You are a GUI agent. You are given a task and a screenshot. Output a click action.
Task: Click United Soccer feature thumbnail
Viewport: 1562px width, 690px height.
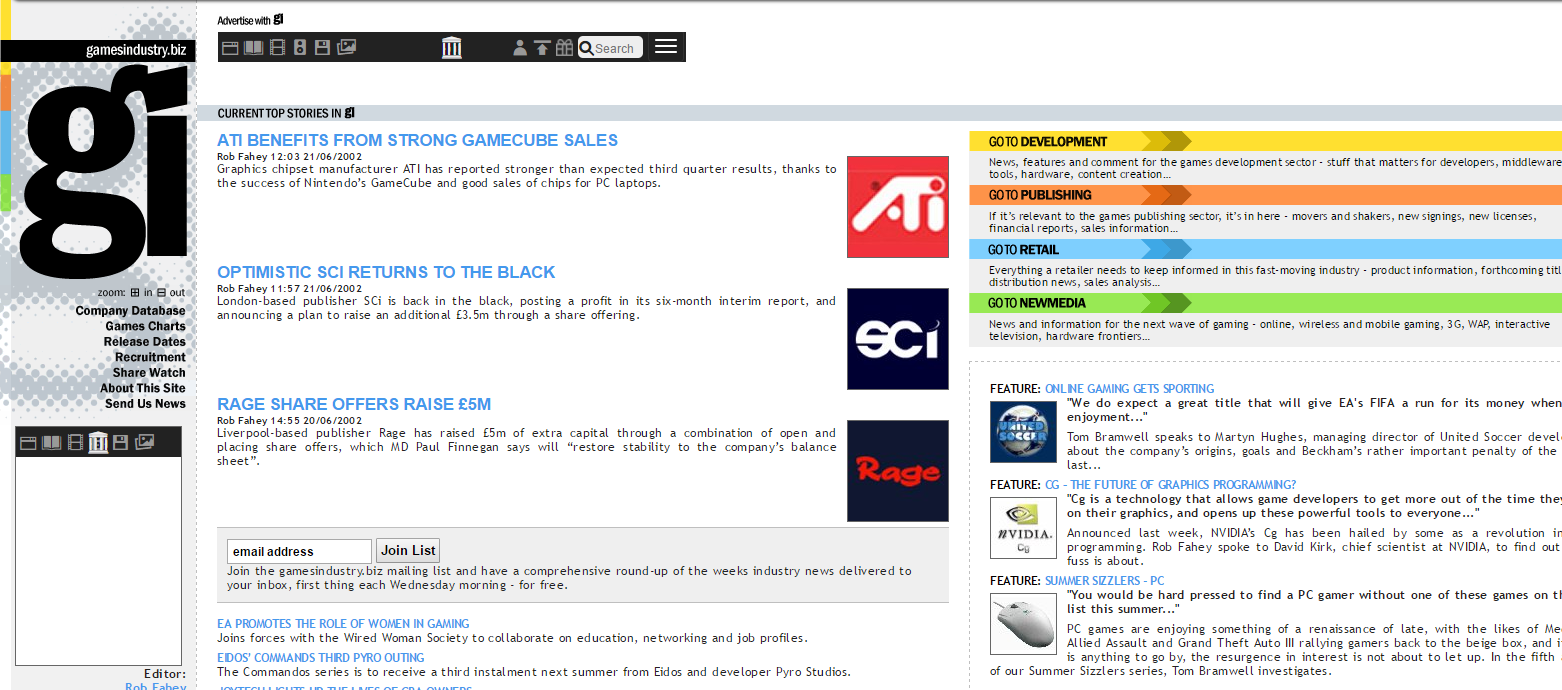tap(1023, 432)
